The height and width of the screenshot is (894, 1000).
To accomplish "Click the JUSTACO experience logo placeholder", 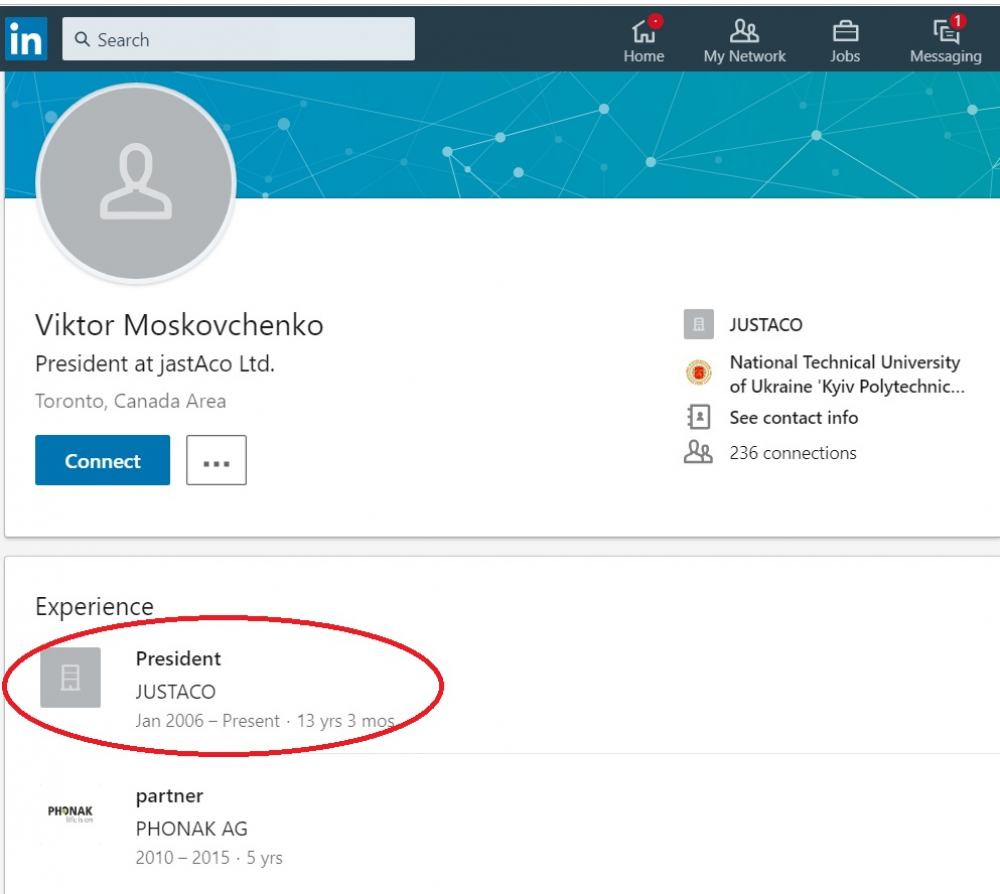I will coord(70,678).
